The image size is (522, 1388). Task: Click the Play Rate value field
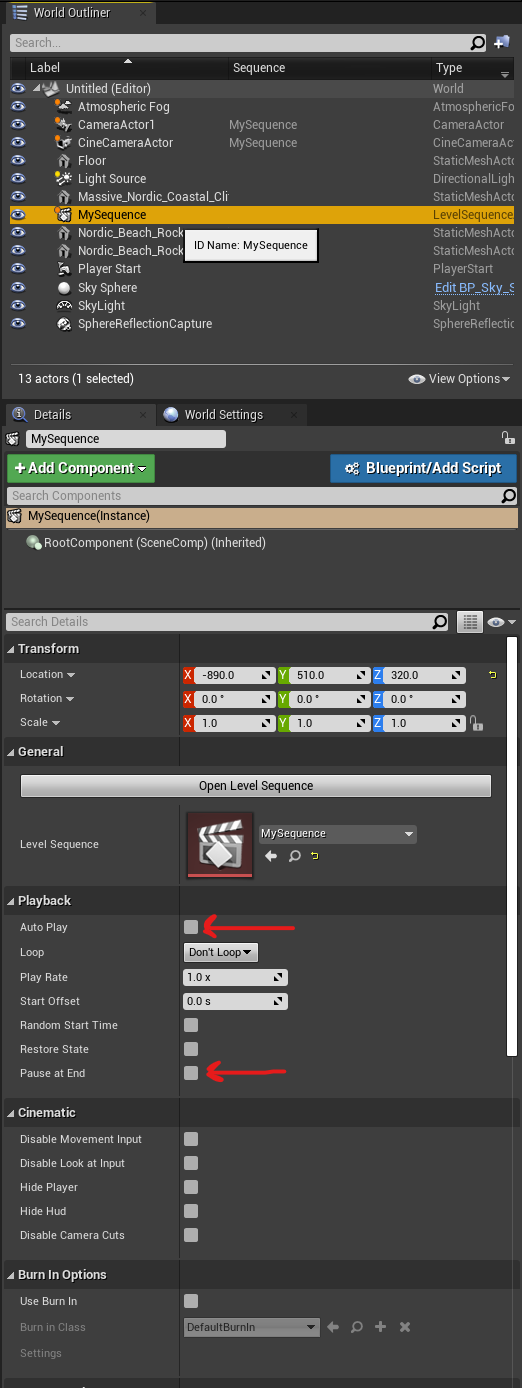236,977
